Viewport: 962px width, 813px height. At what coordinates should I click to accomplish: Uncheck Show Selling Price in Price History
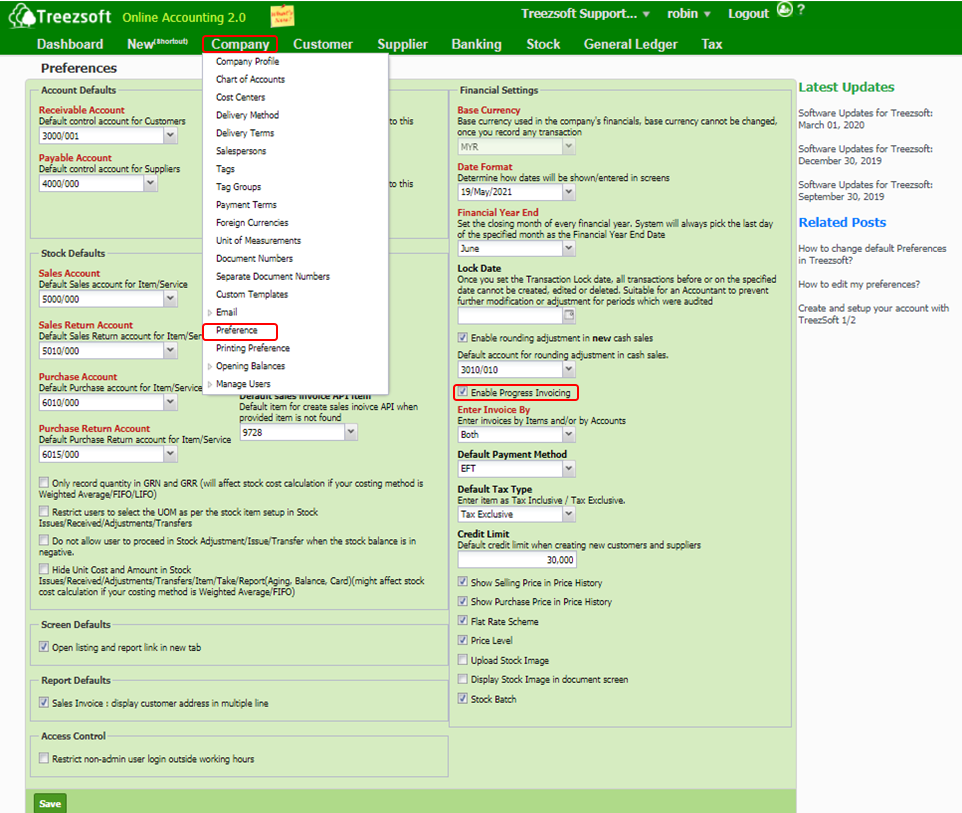[x=463, y=582]
